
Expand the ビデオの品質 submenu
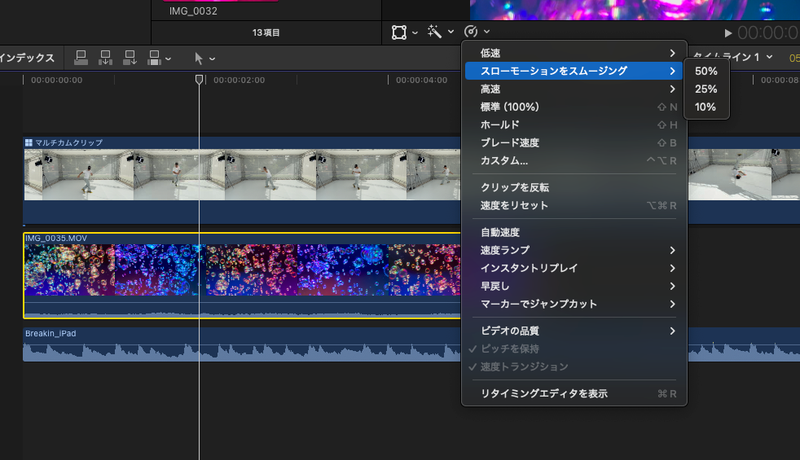[x=574, y=330]
